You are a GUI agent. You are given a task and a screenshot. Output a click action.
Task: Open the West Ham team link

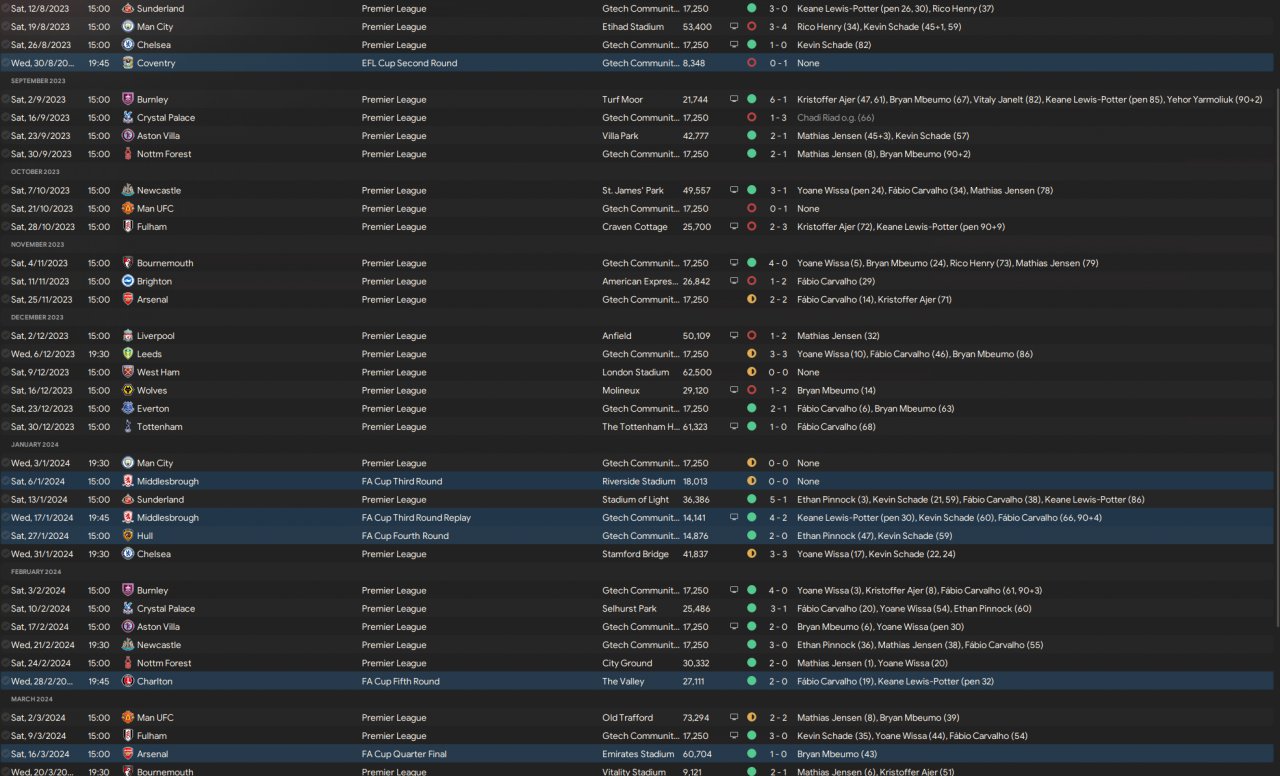158,372
